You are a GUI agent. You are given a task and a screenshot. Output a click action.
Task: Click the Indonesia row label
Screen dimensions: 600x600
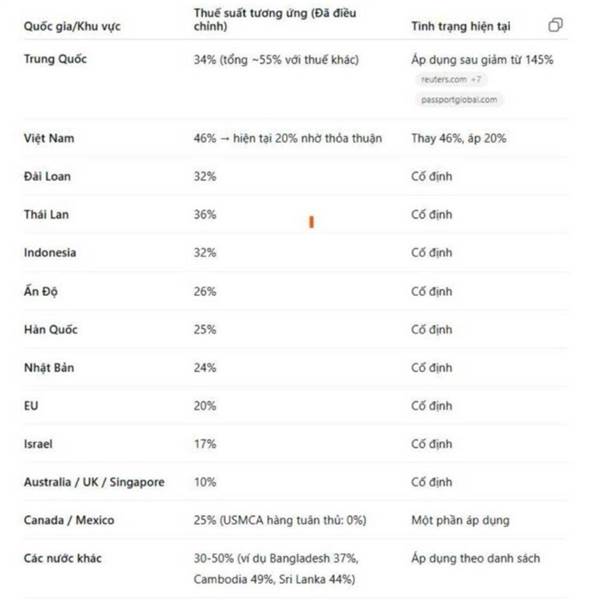[50, 253]
